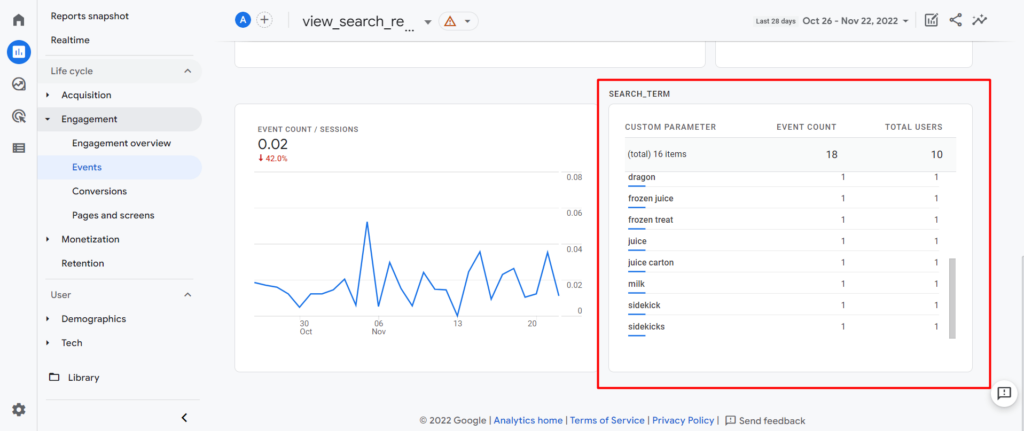Open the Reports bar-chart icon
The width and height of the screenshot is (1024, 431).
(x=19, y=52)
